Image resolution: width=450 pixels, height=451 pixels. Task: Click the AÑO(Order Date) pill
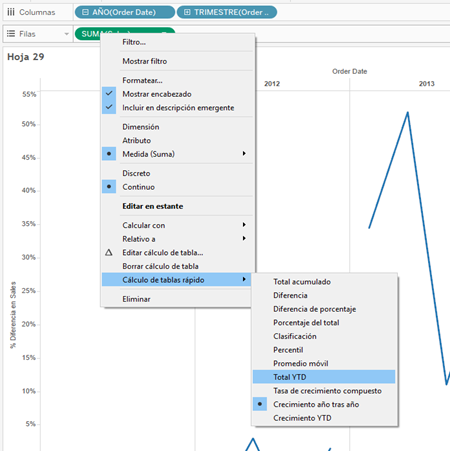(125, 12)
